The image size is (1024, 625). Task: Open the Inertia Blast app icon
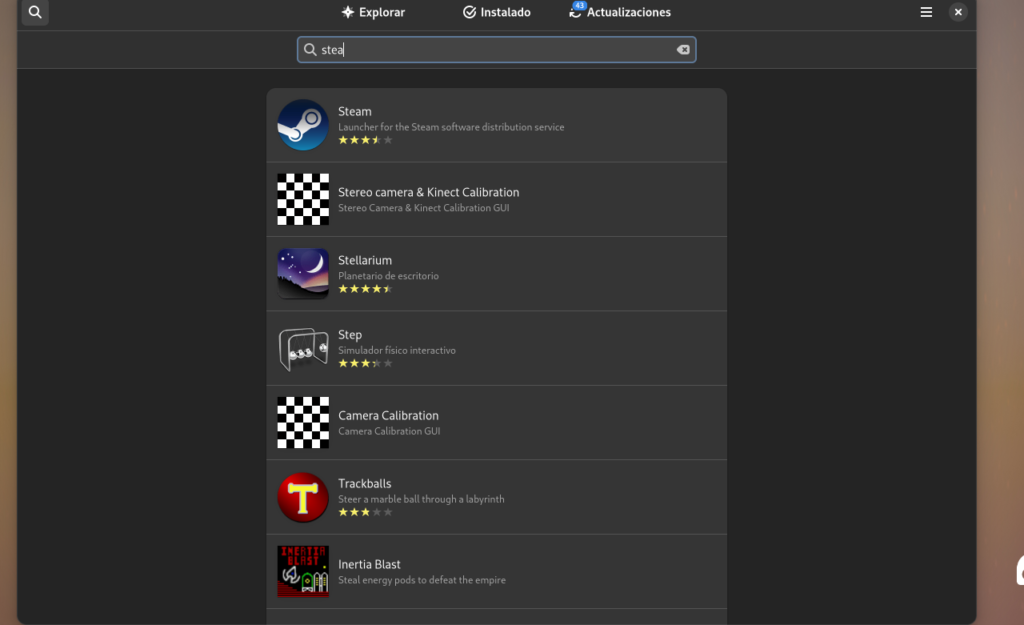click(x=302, y=571)
